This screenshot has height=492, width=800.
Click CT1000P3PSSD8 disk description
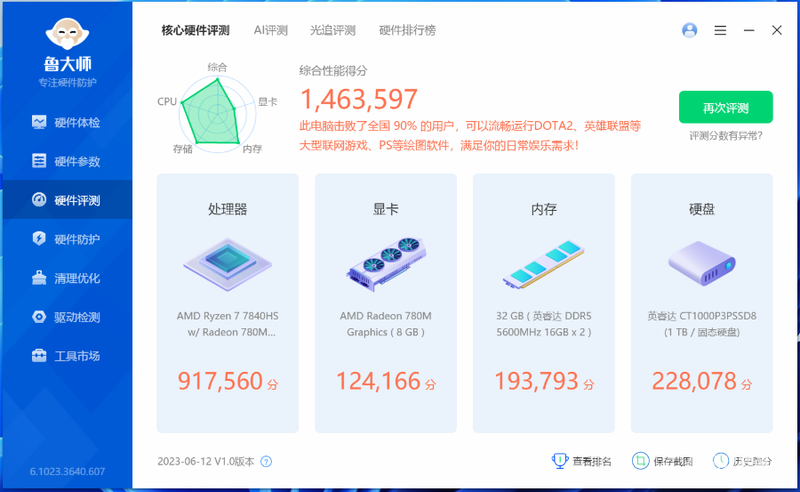[x=702, y=324]
